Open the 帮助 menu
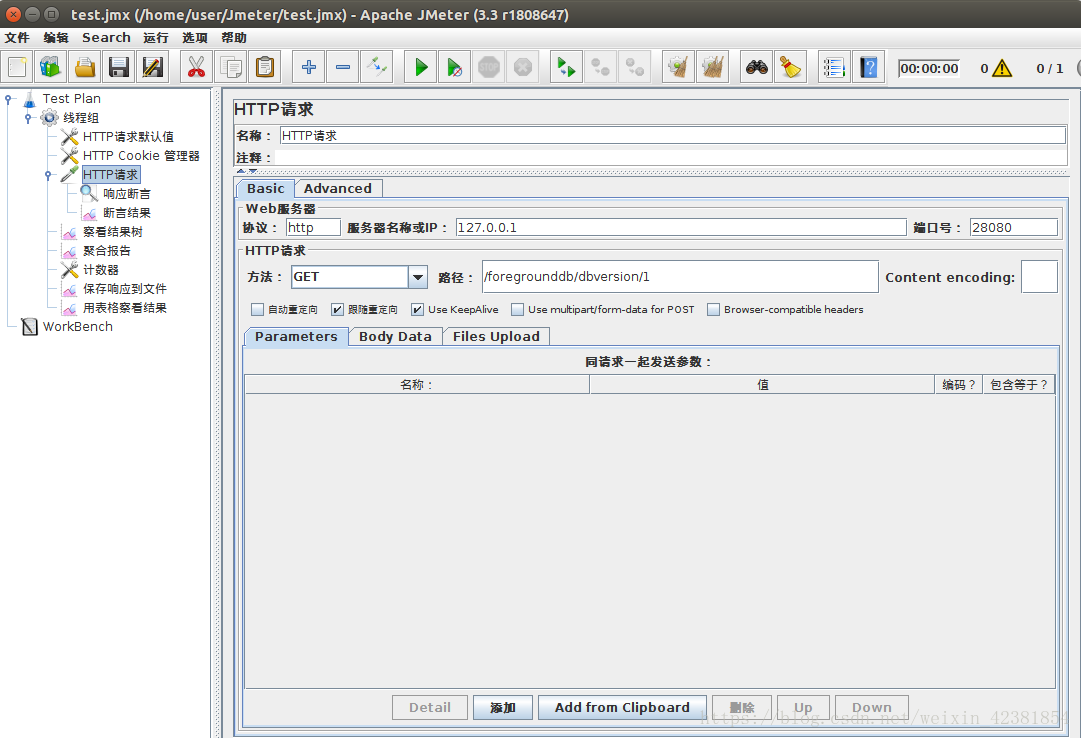The height and width of the screenshot is (738, 1081). pyautogui.click(x=234, y=37)
